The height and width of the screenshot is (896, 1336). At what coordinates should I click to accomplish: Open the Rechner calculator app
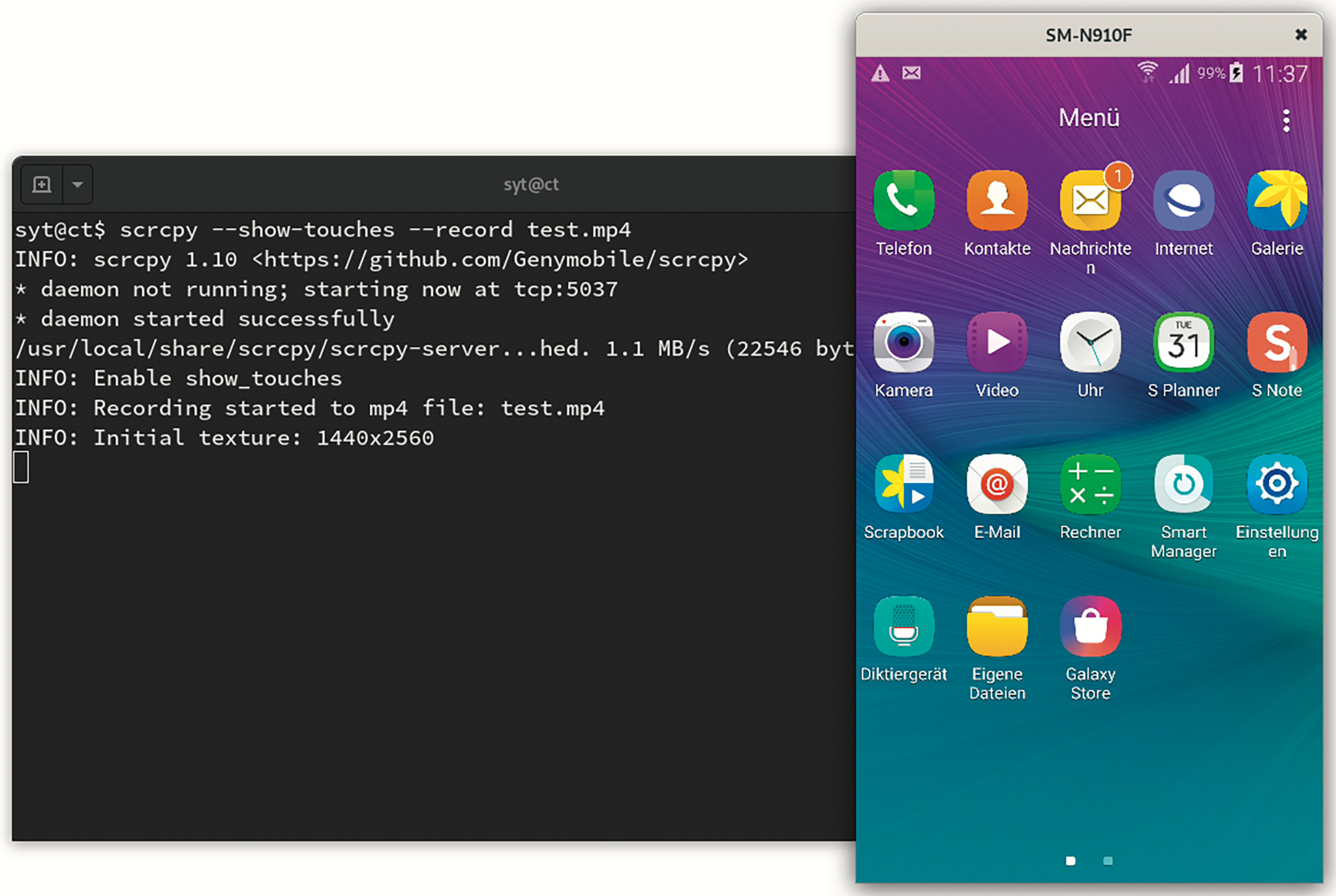point(1090,485)
